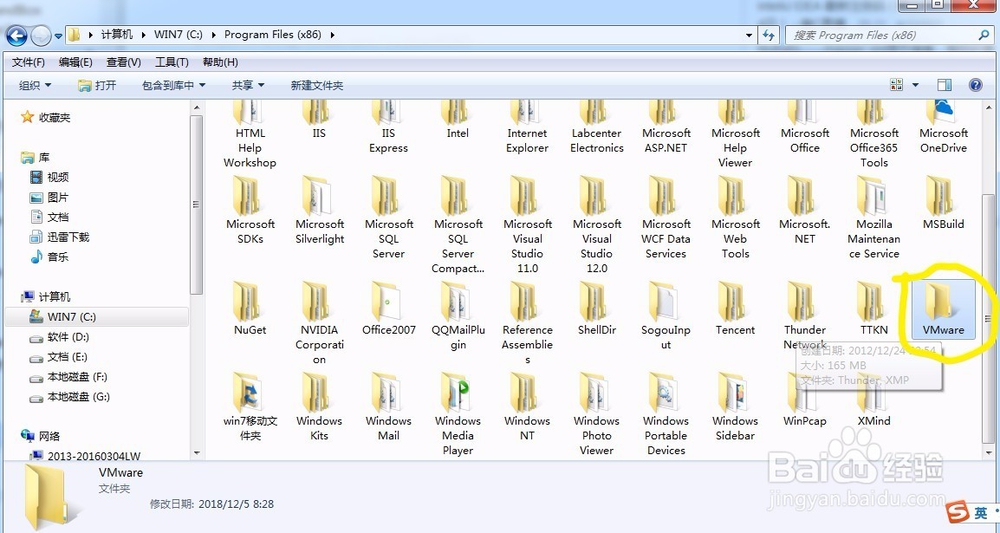Image resolution: width=1000 pixels, height=533 pixels.
Task: Open Mozilla Maintenance Service folder
Action: (874, 218)
